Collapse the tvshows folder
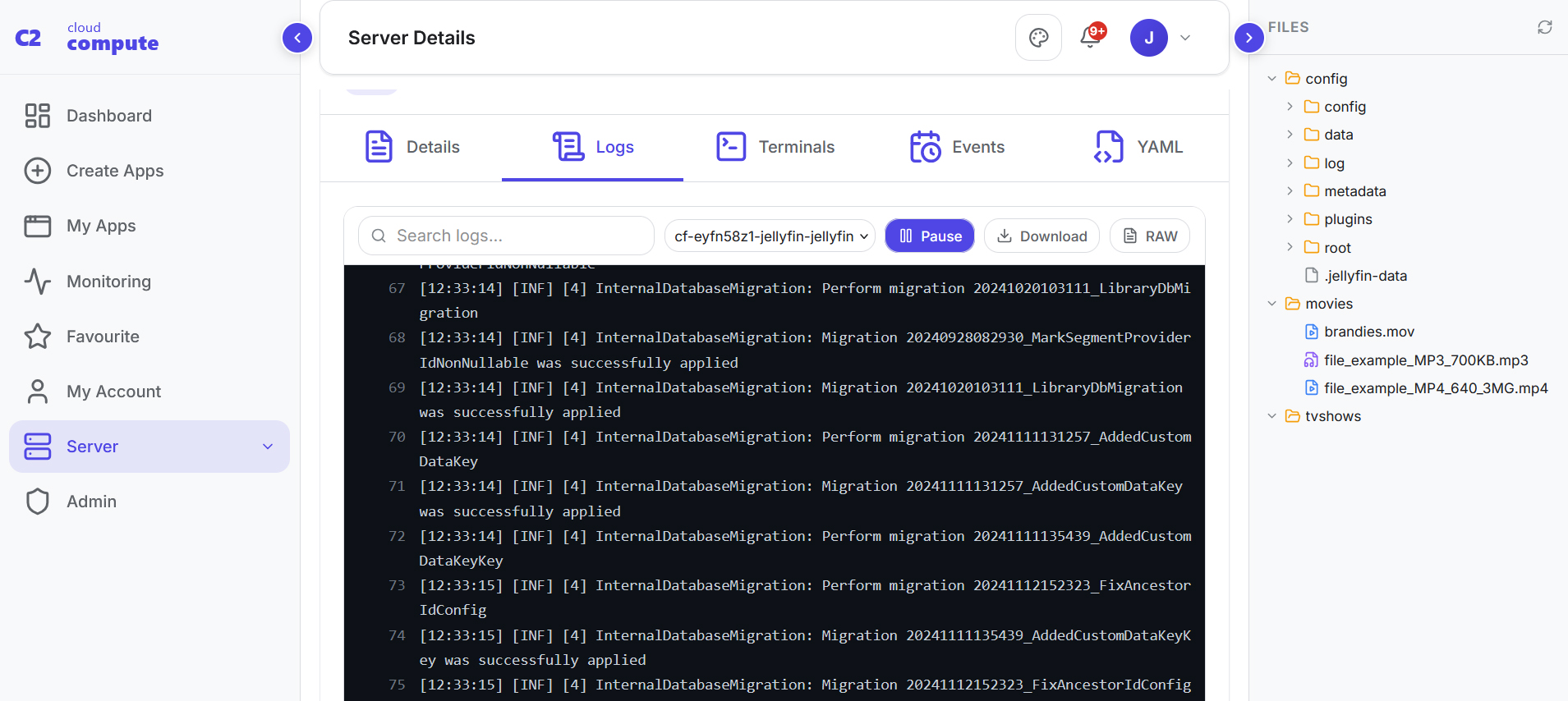Viewport: 1568px width, 701px height. point(1272,416)
